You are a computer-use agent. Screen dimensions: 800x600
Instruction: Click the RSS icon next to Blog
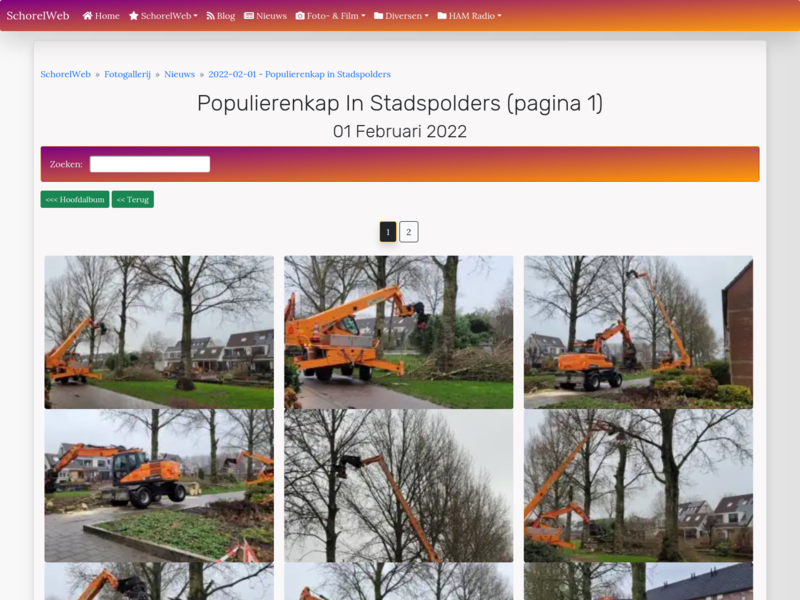point(210,16)
